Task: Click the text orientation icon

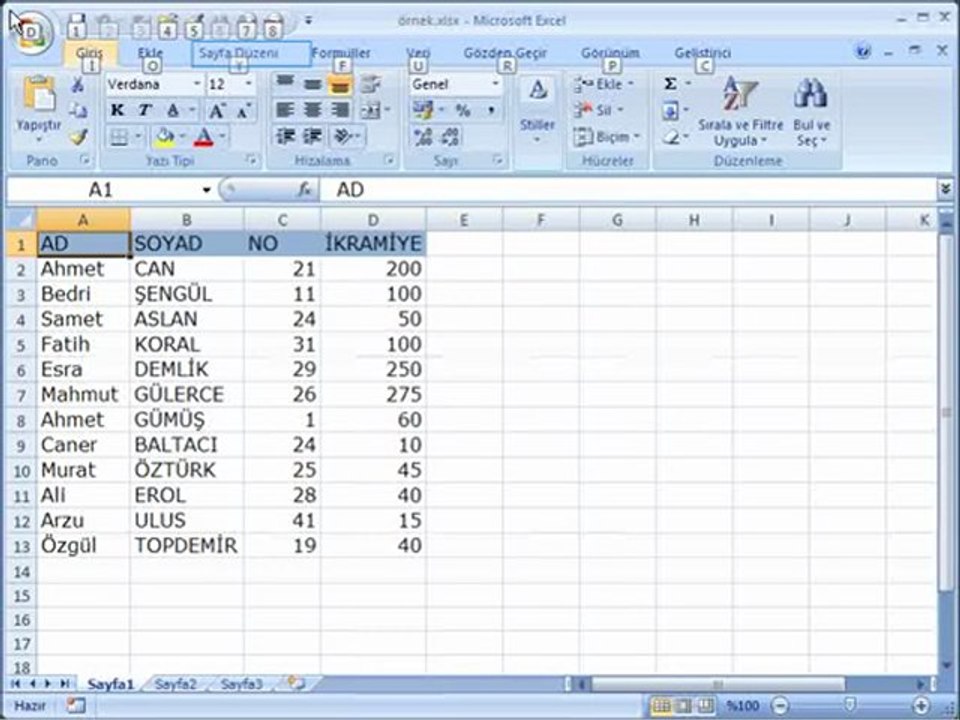Action: 344,136
